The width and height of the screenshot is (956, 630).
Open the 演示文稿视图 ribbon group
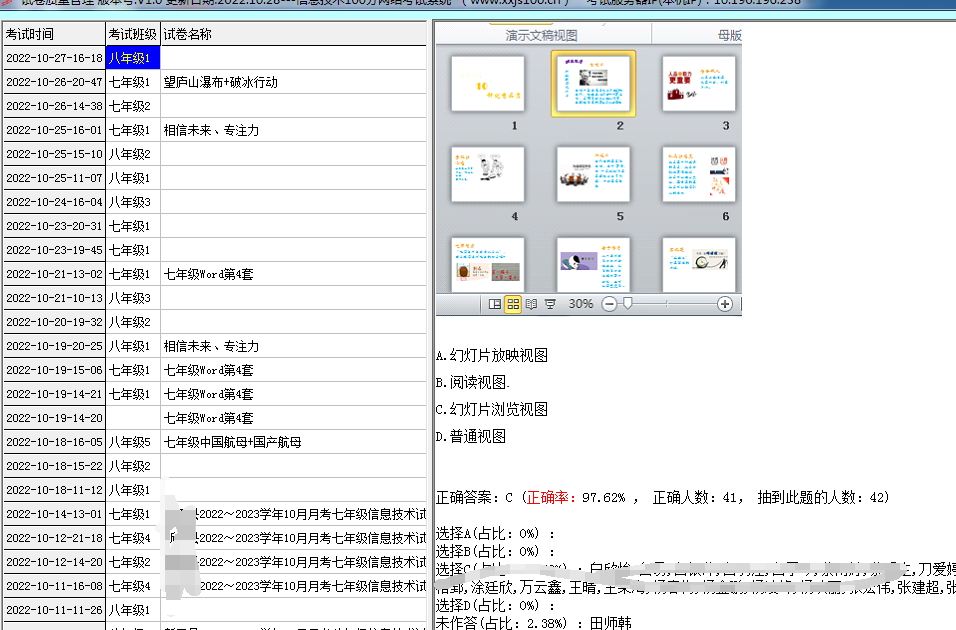[541, 35]
